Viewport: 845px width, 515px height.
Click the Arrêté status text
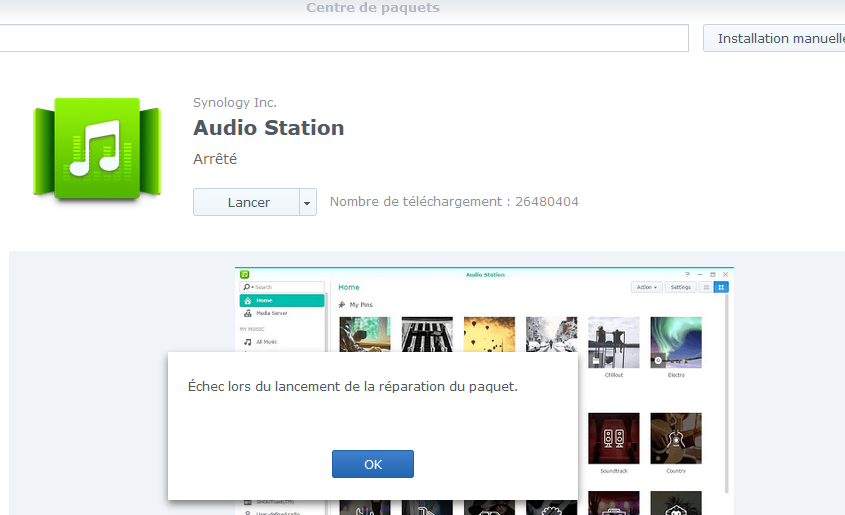215,159
